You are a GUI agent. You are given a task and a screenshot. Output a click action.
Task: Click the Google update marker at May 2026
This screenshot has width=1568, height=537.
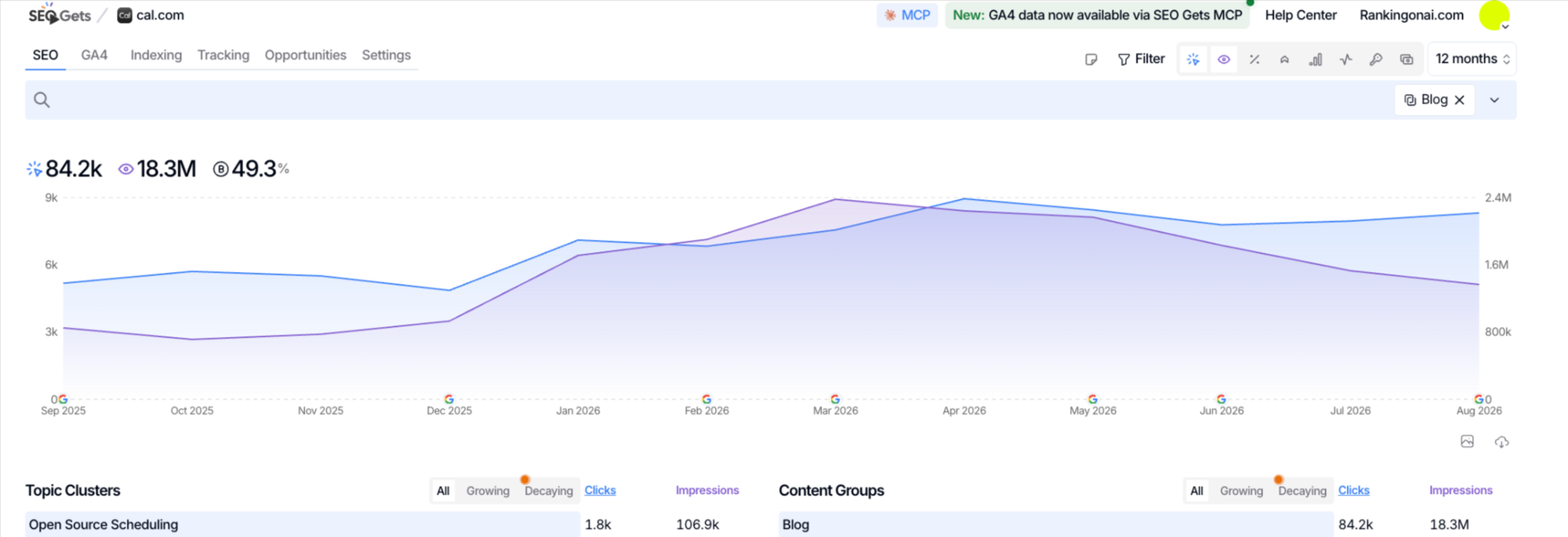(1093, 399)
